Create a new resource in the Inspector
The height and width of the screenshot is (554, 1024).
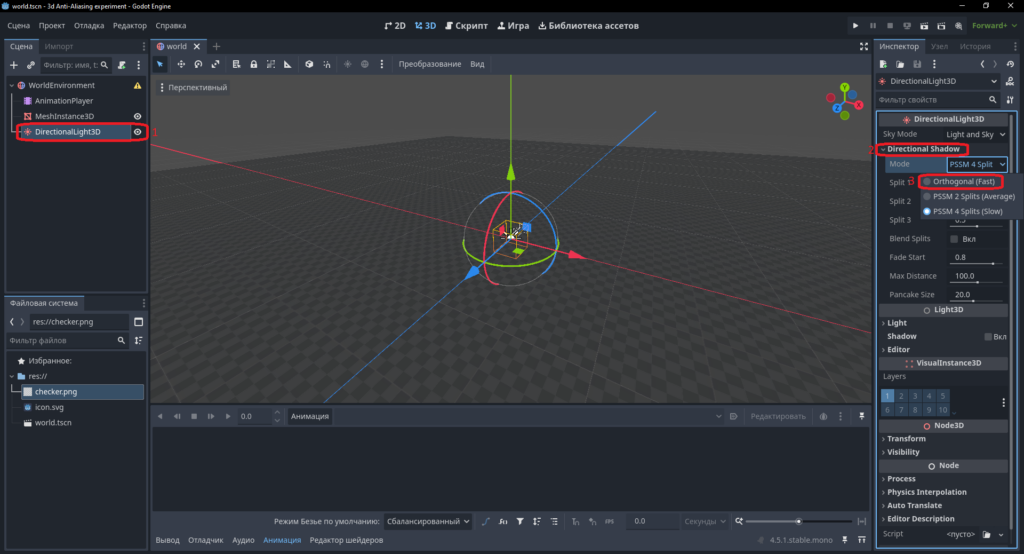(883, 64)
